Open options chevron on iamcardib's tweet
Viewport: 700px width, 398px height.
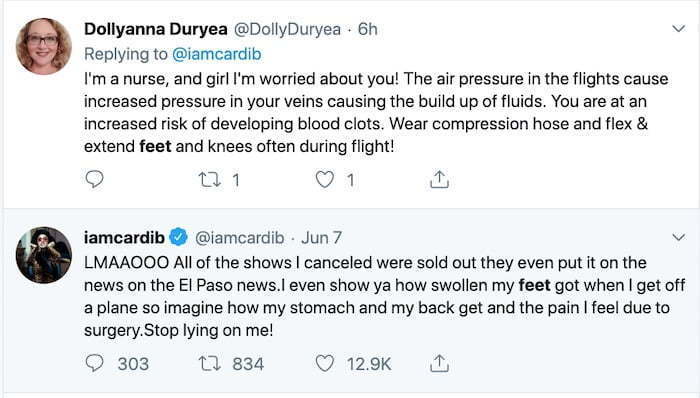[x=679, y=237]
